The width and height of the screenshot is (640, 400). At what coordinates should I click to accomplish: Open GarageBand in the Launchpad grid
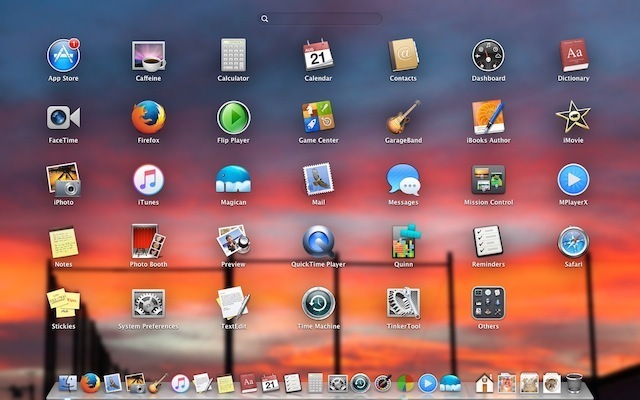pos(403,117)
